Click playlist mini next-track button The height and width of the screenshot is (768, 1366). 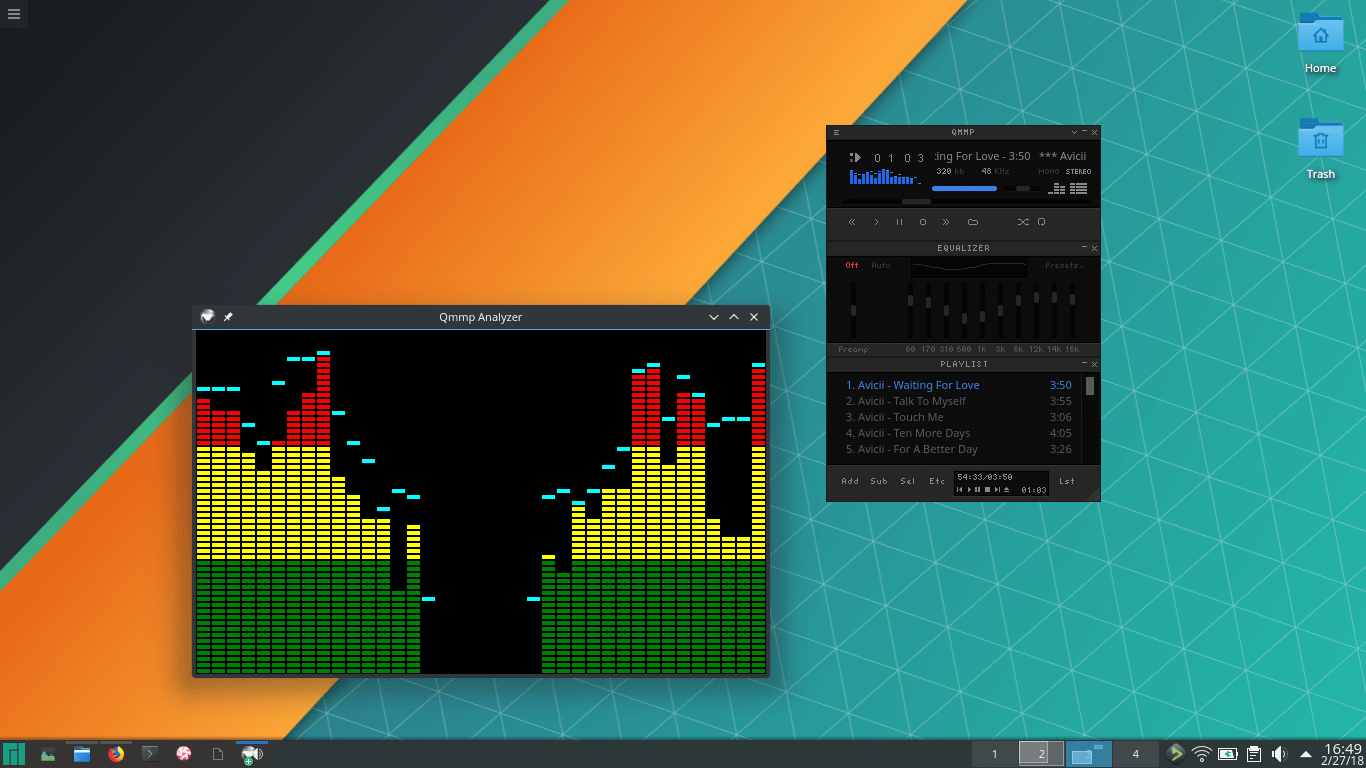997,490
